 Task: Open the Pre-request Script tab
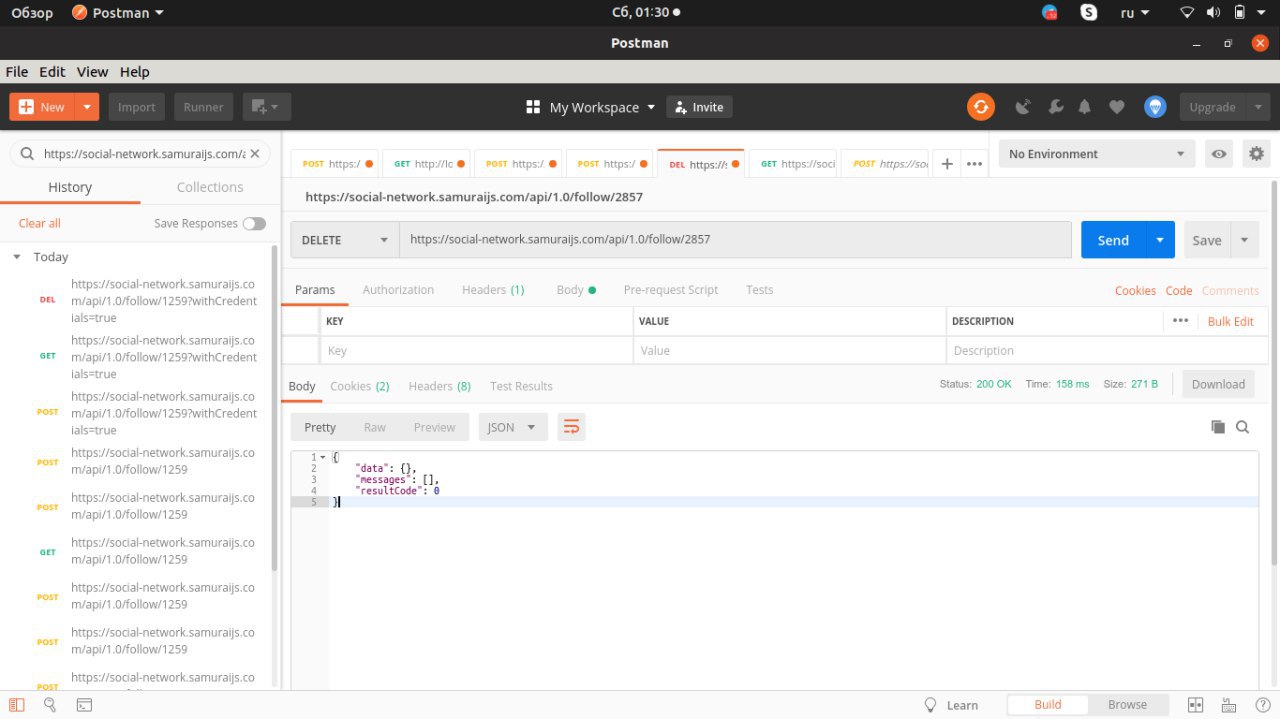click(671, 290)
